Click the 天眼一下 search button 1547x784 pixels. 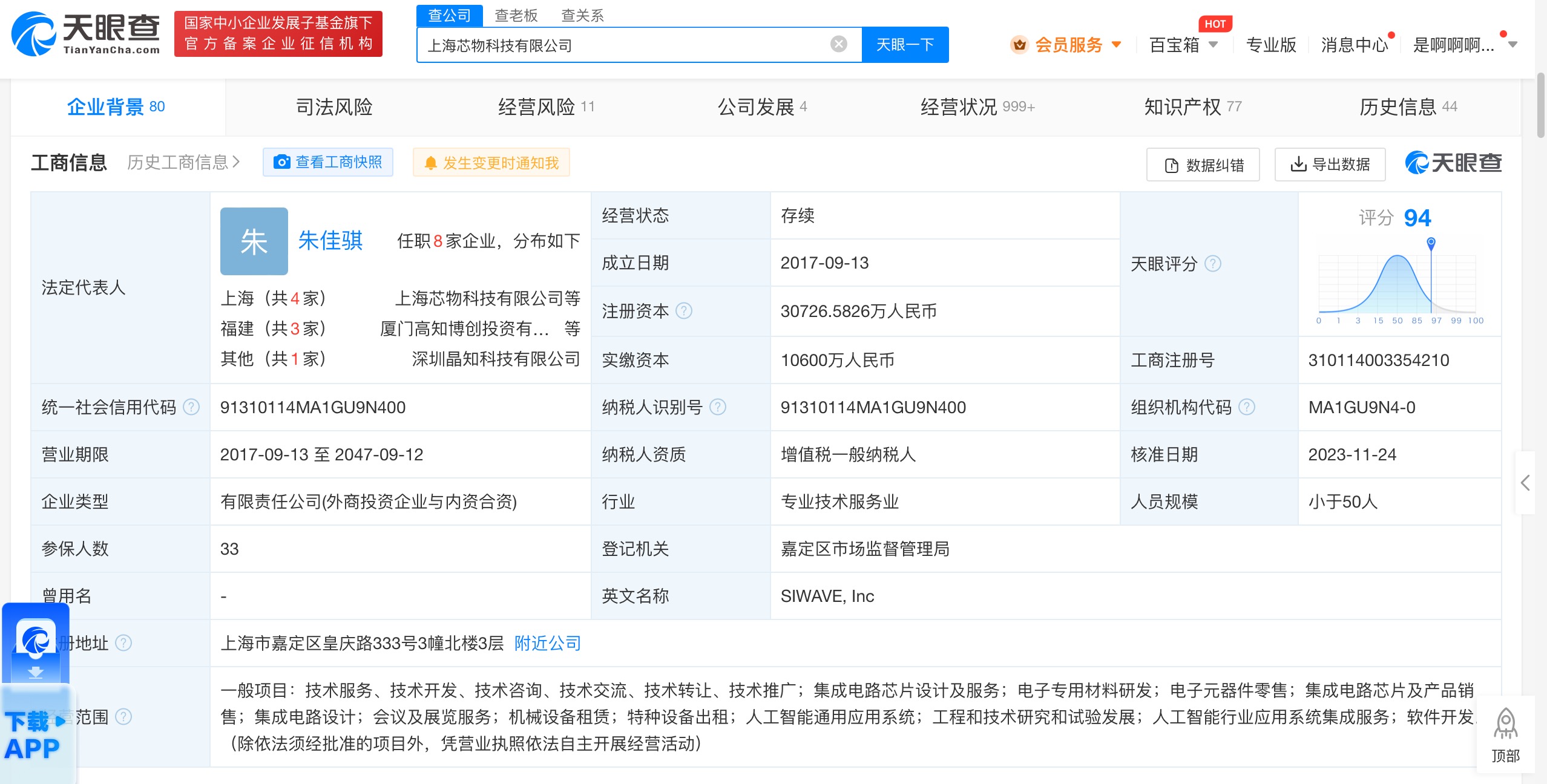coord(905,45)
